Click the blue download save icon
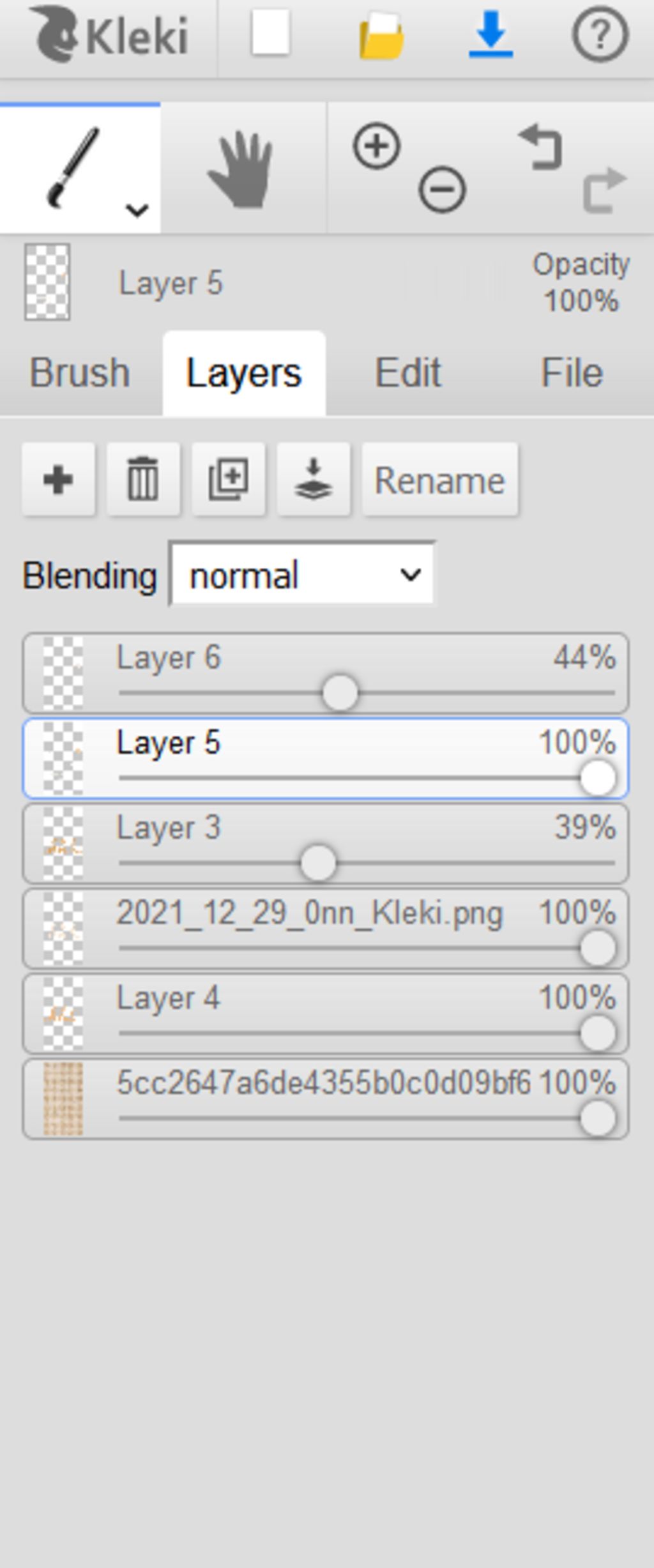Viewport: 654px width, 1568px height. coord(490,33)
